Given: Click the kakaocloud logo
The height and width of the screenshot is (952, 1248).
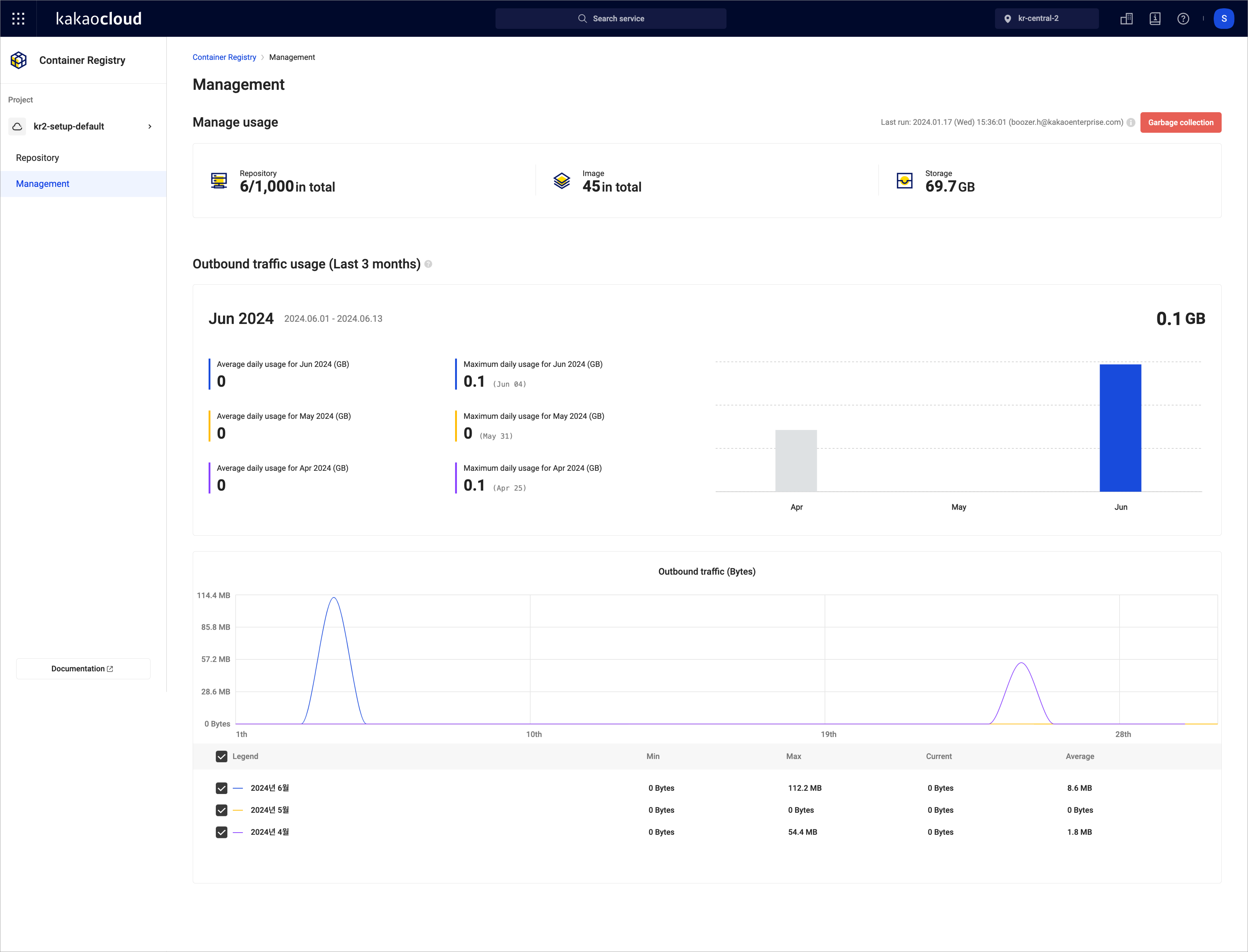Looking at the screenshot, I should click(99, 19).
